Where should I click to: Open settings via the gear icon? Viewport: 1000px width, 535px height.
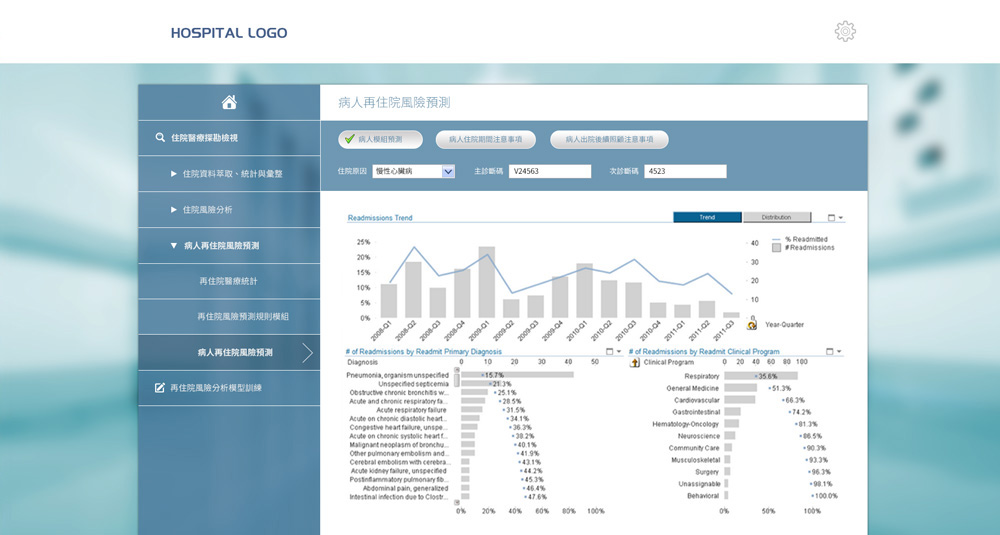(x=845, y=31)
